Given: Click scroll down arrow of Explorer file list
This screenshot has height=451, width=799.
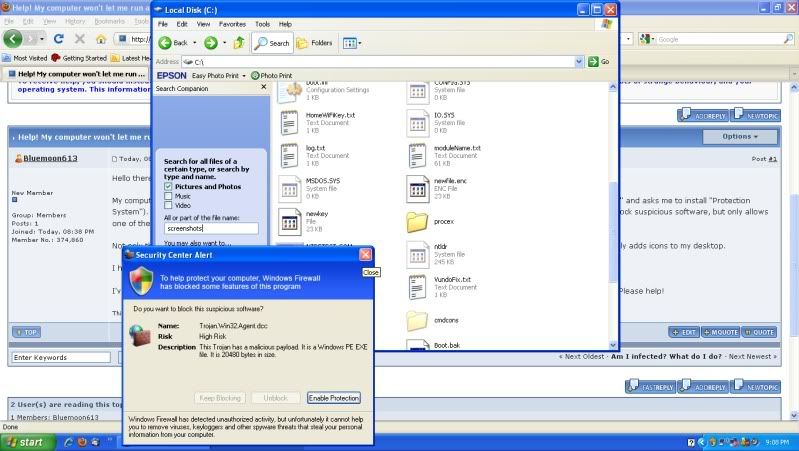Looking at the screenshot, I should 613,345.
